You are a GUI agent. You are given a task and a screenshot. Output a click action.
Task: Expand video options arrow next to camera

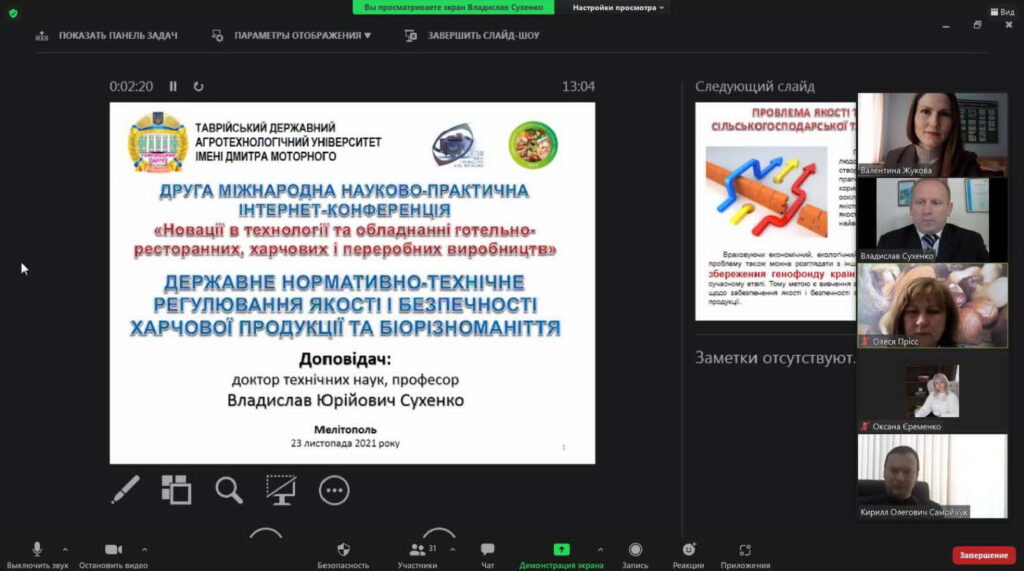144,549
